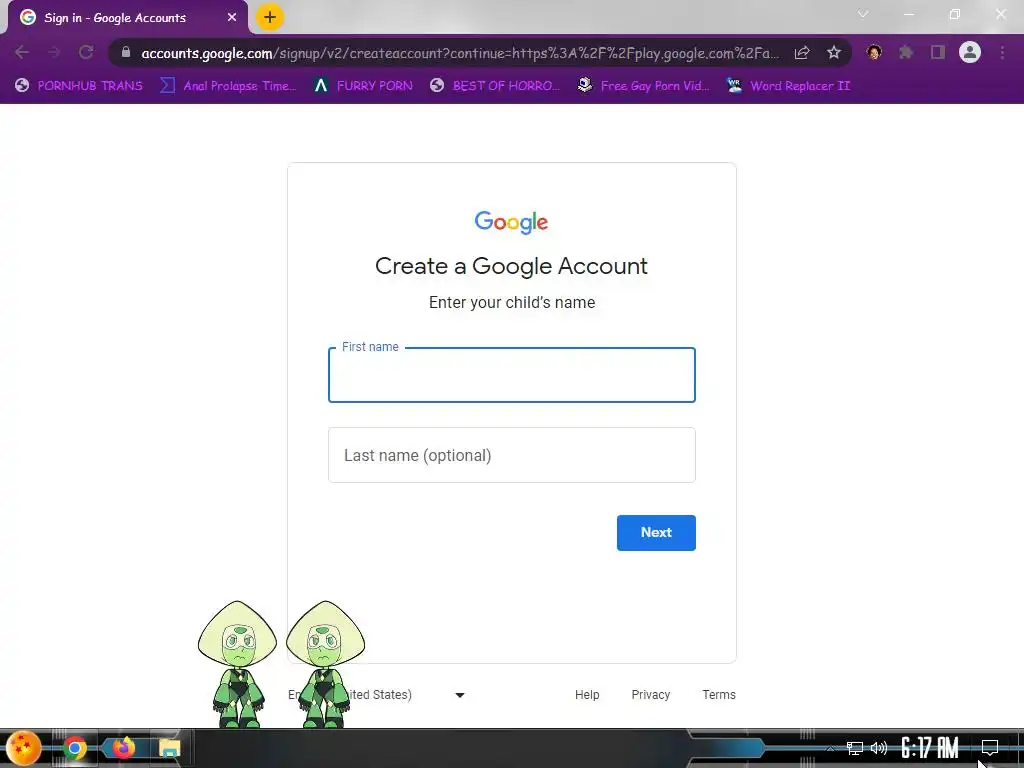Image resolution: width=1024 pixels, height=768 pixels.
Task: Open the Extensions puzzle-piece menu
Action: click(906, 52)
